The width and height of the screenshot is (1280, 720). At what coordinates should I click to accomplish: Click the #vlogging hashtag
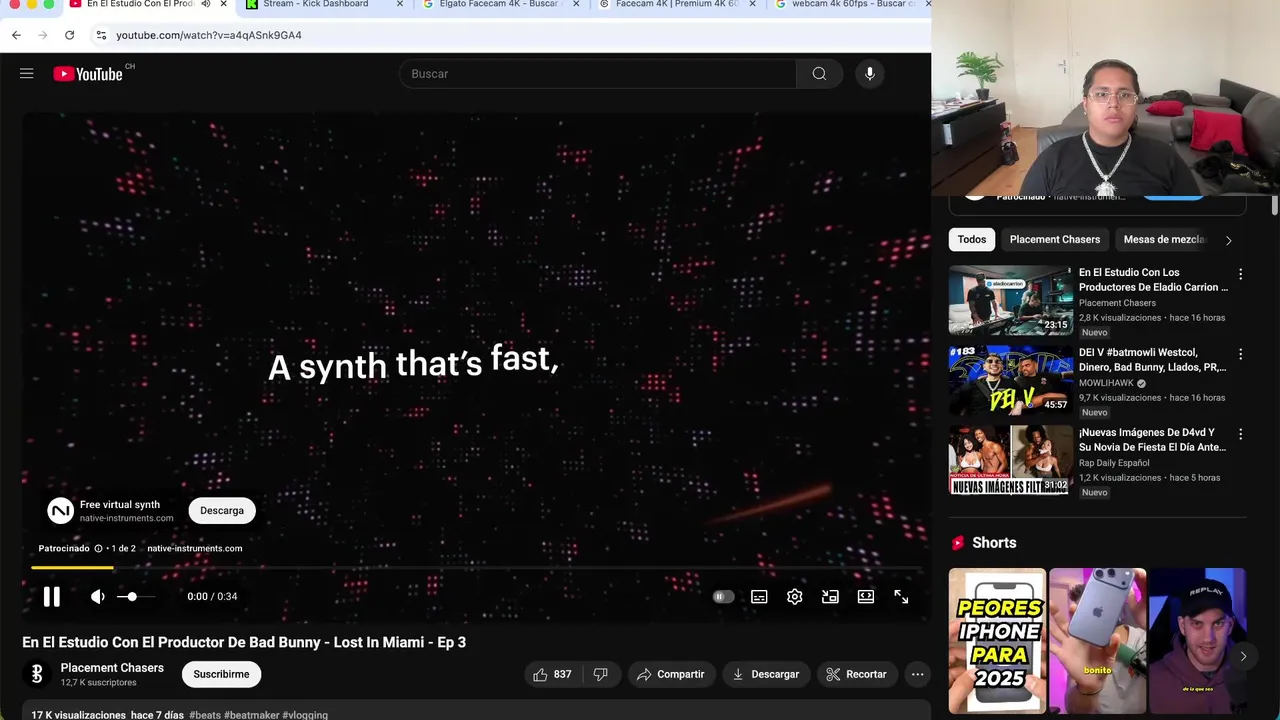[x=304, y=715]
